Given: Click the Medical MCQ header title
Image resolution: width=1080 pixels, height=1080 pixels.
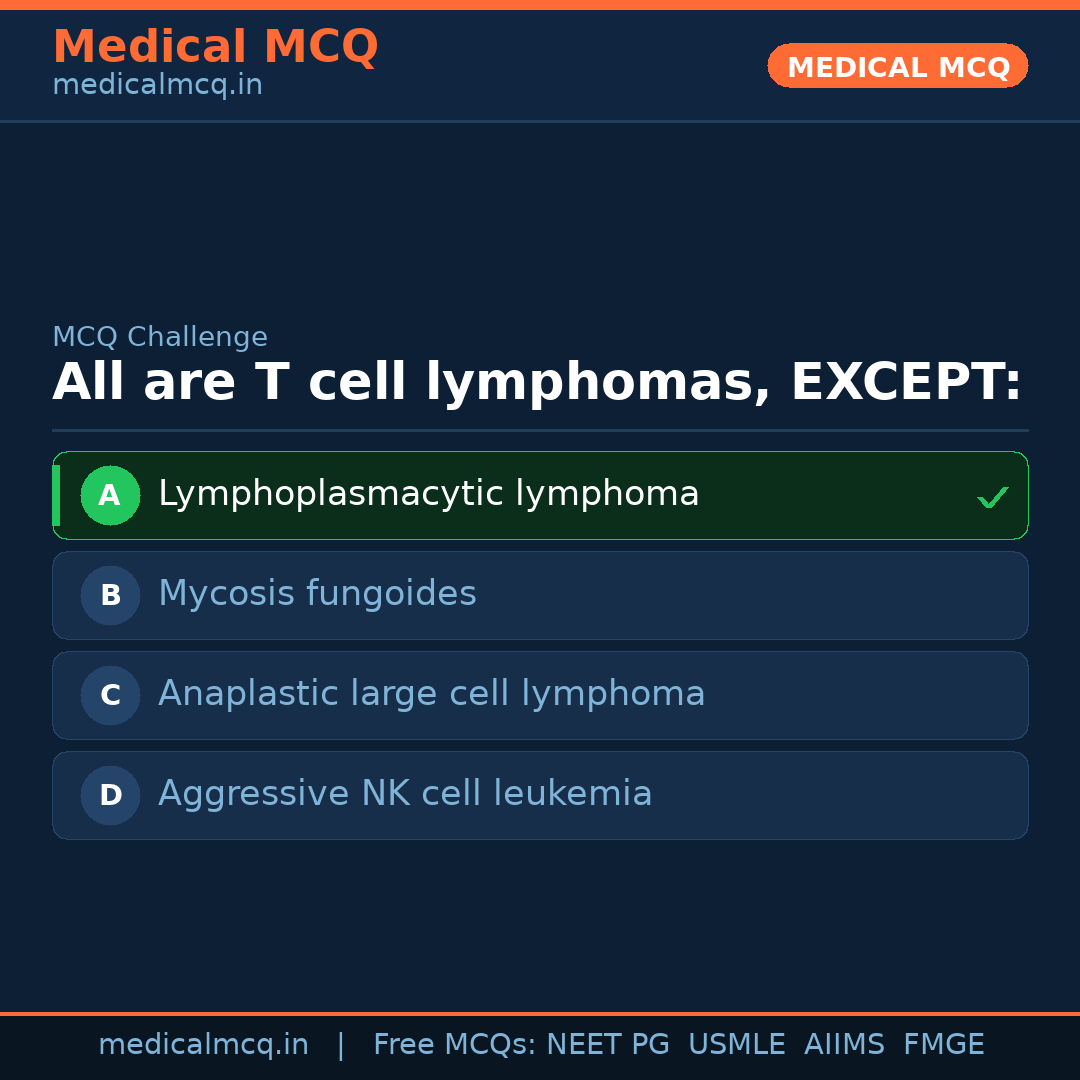Looking at the screenshot, I should point(215,47).
